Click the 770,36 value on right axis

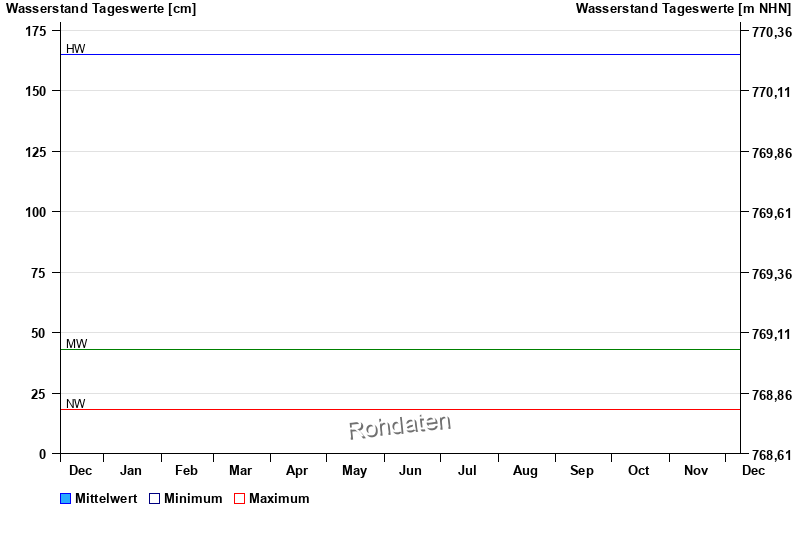point(771,32)
